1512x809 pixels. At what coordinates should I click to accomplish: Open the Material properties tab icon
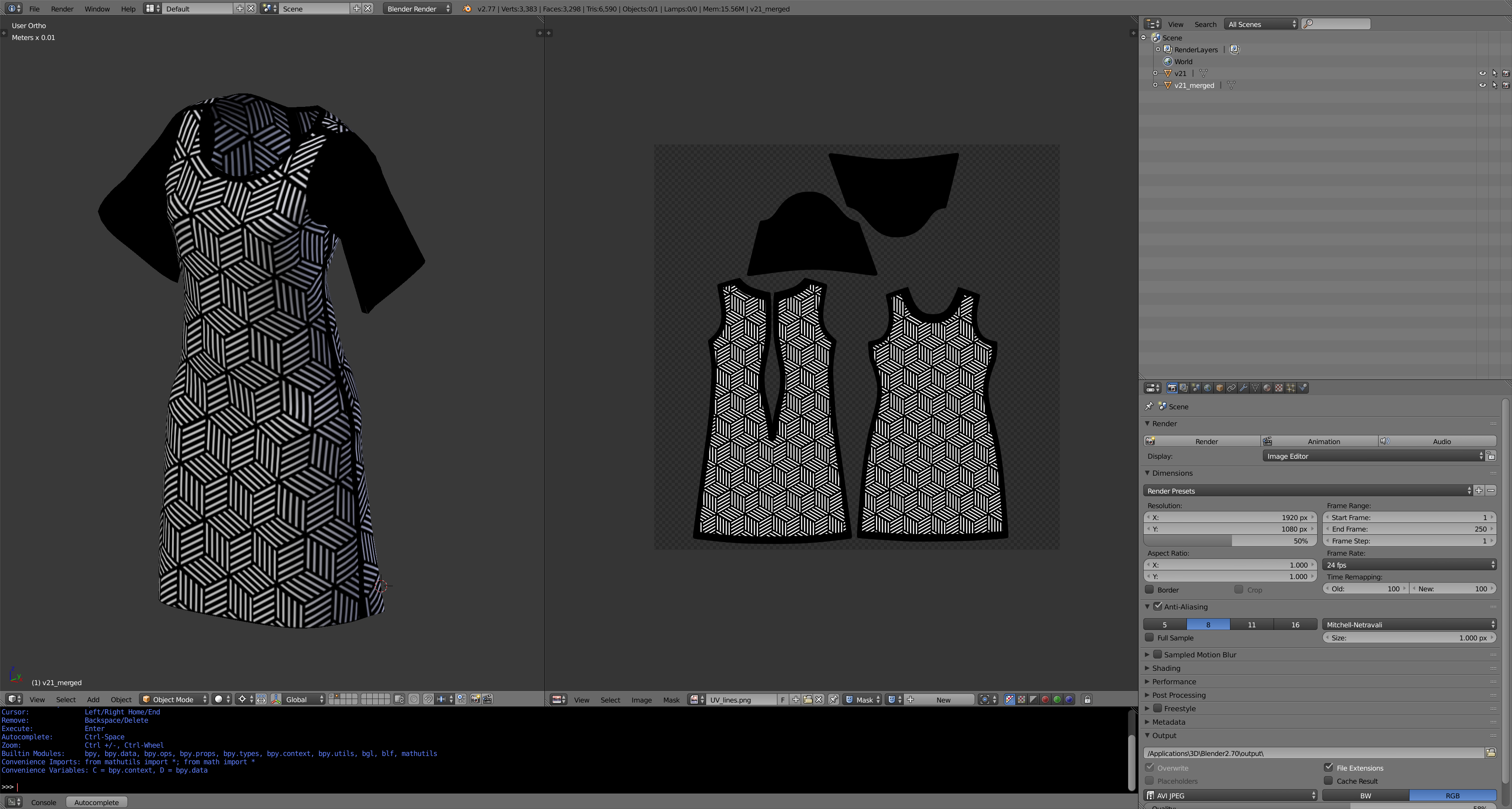1267,388
